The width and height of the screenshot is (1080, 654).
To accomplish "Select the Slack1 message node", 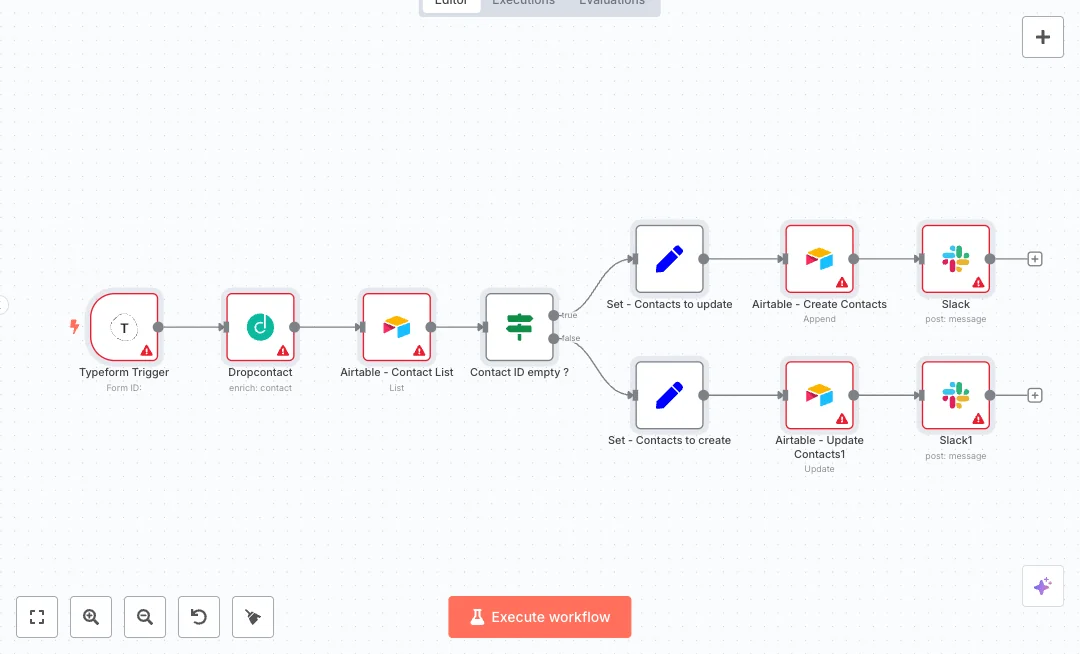I will [955, 395].
